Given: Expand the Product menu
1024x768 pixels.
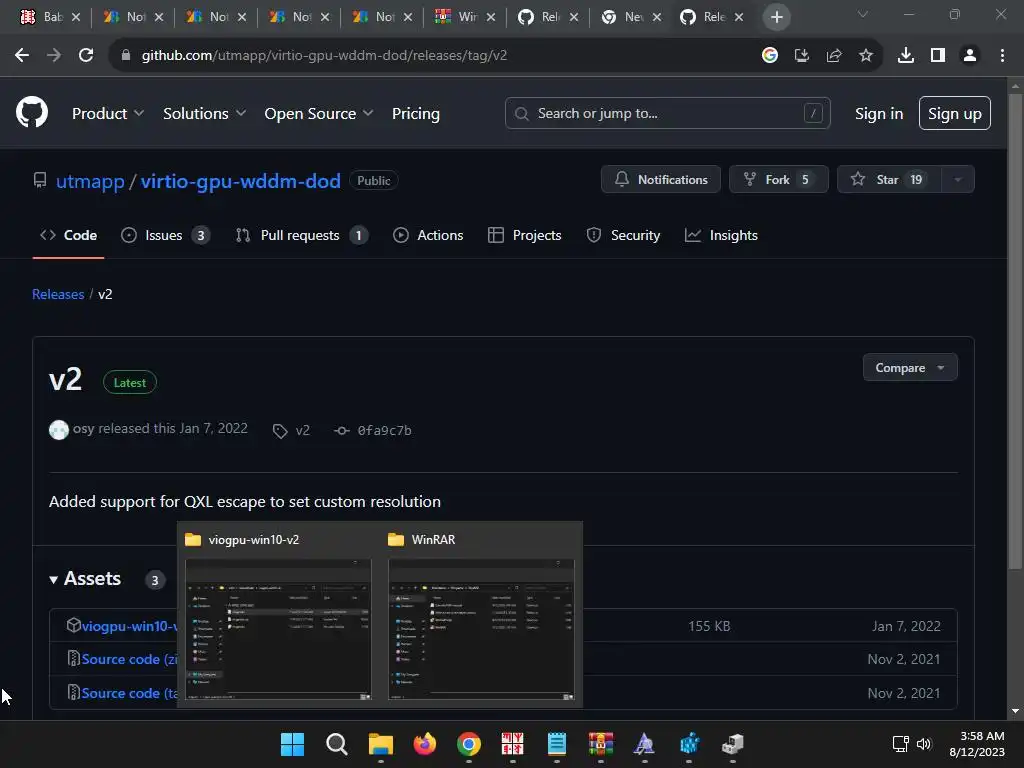Looking at the screenshot, I should (x=108, y=114).
